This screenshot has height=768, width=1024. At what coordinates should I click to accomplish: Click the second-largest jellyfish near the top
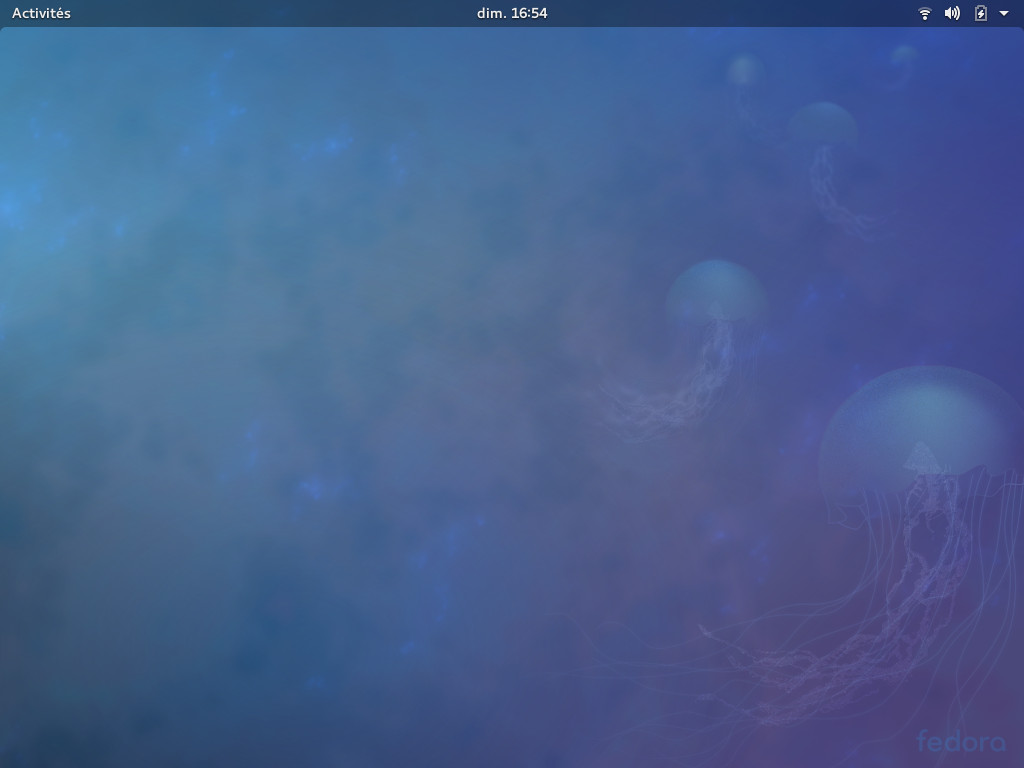[x=822, y=128]
